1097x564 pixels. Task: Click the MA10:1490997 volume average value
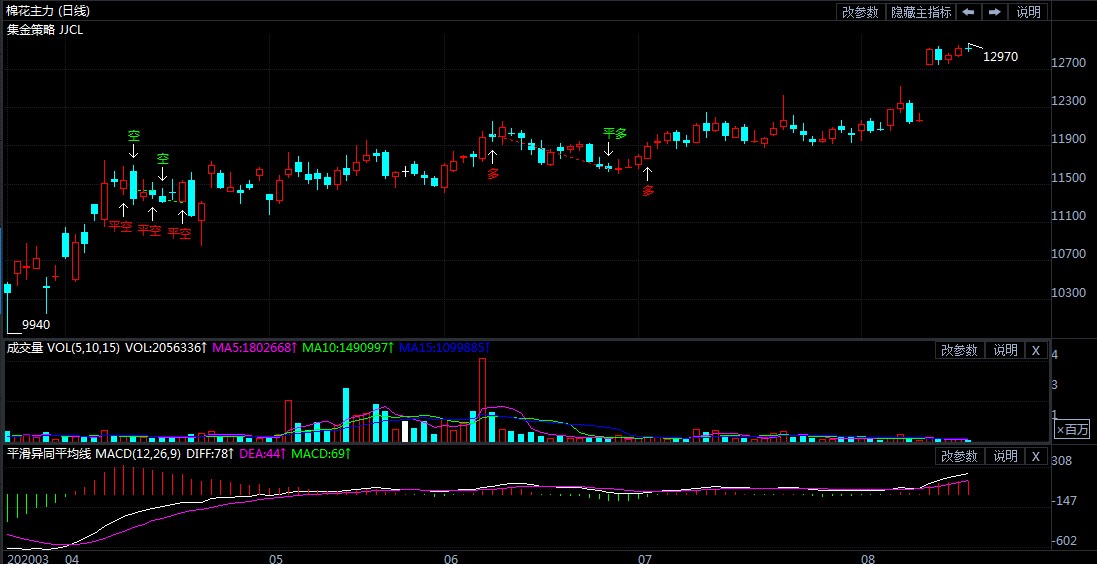coord(348,348)
